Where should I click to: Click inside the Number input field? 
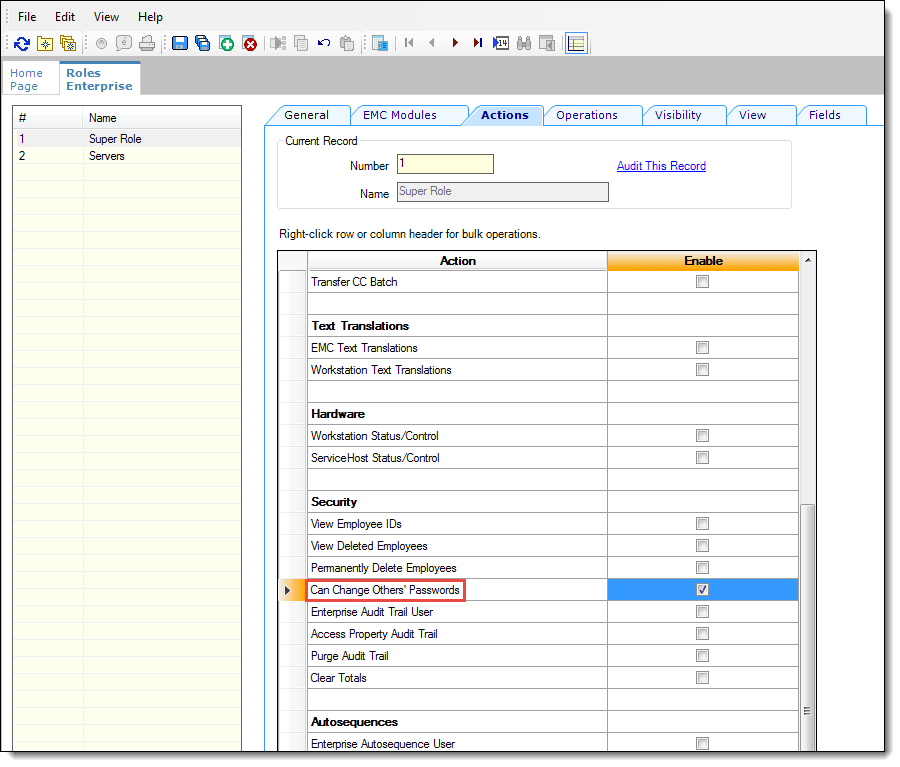444,164
